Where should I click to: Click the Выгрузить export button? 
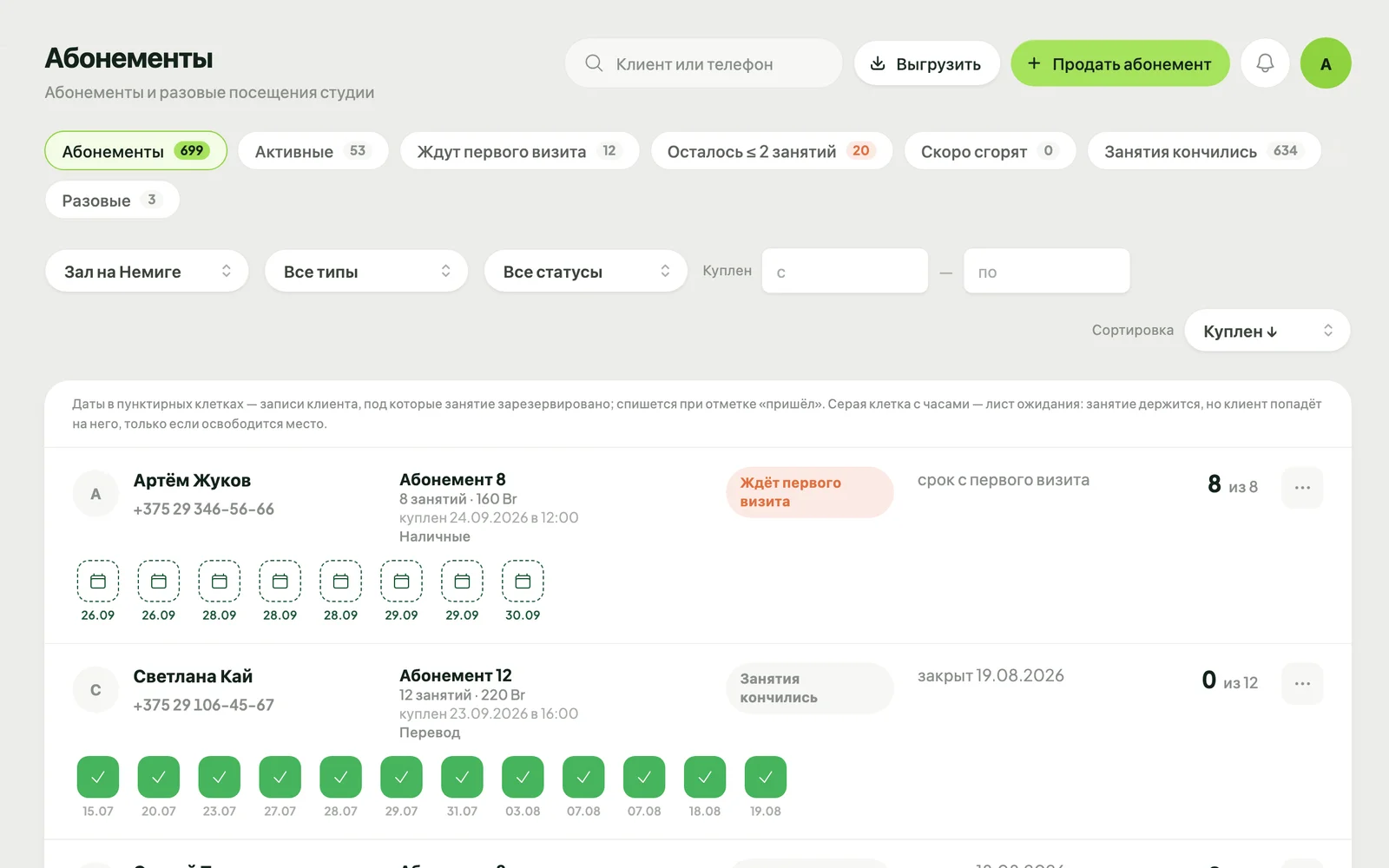[x=926, y=63]
